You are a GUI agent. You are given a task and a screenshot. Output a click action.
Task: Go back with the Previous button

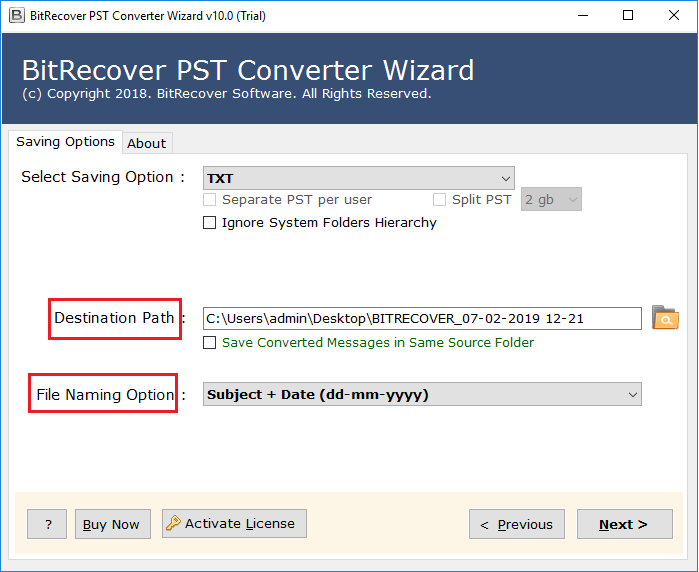point(517,524)
